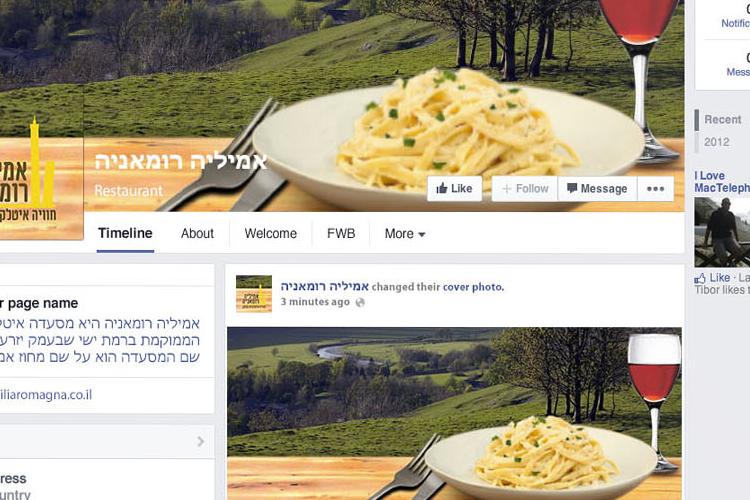Jump to Recent in the timeline navigator
Screen dimensions: 750x500
(x=722, y=120)
